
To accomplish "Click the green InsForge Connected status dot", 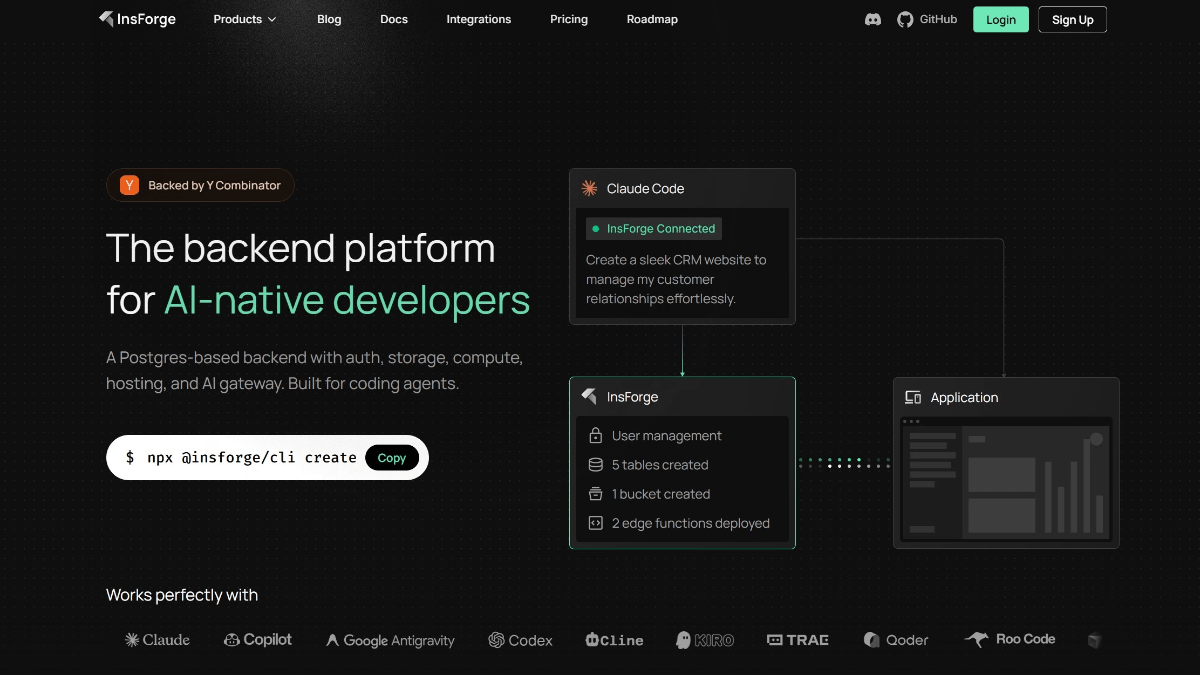I will tap(596, 229).
